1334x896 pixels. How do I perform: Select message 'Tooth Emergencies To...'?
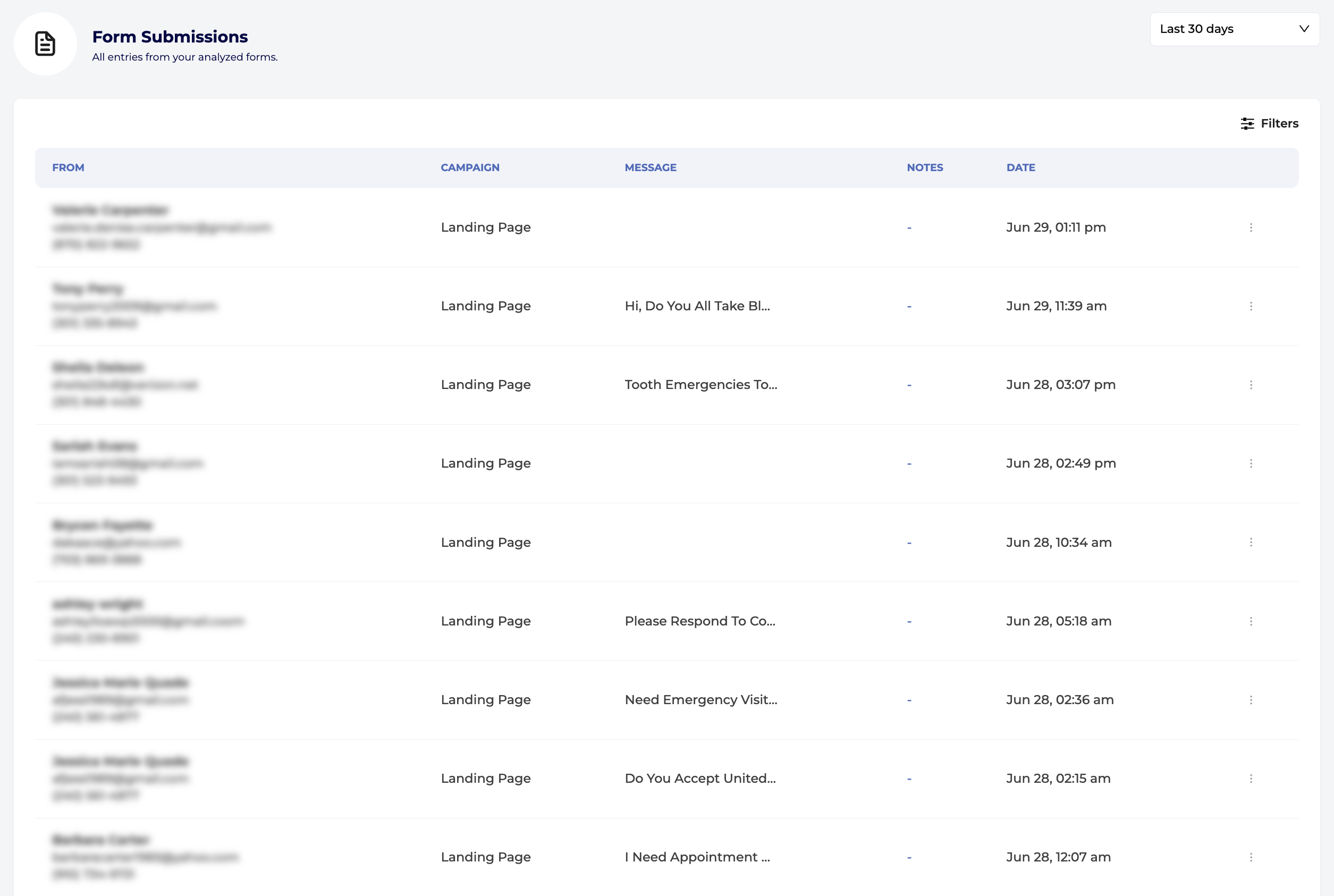tap(701, 385)
